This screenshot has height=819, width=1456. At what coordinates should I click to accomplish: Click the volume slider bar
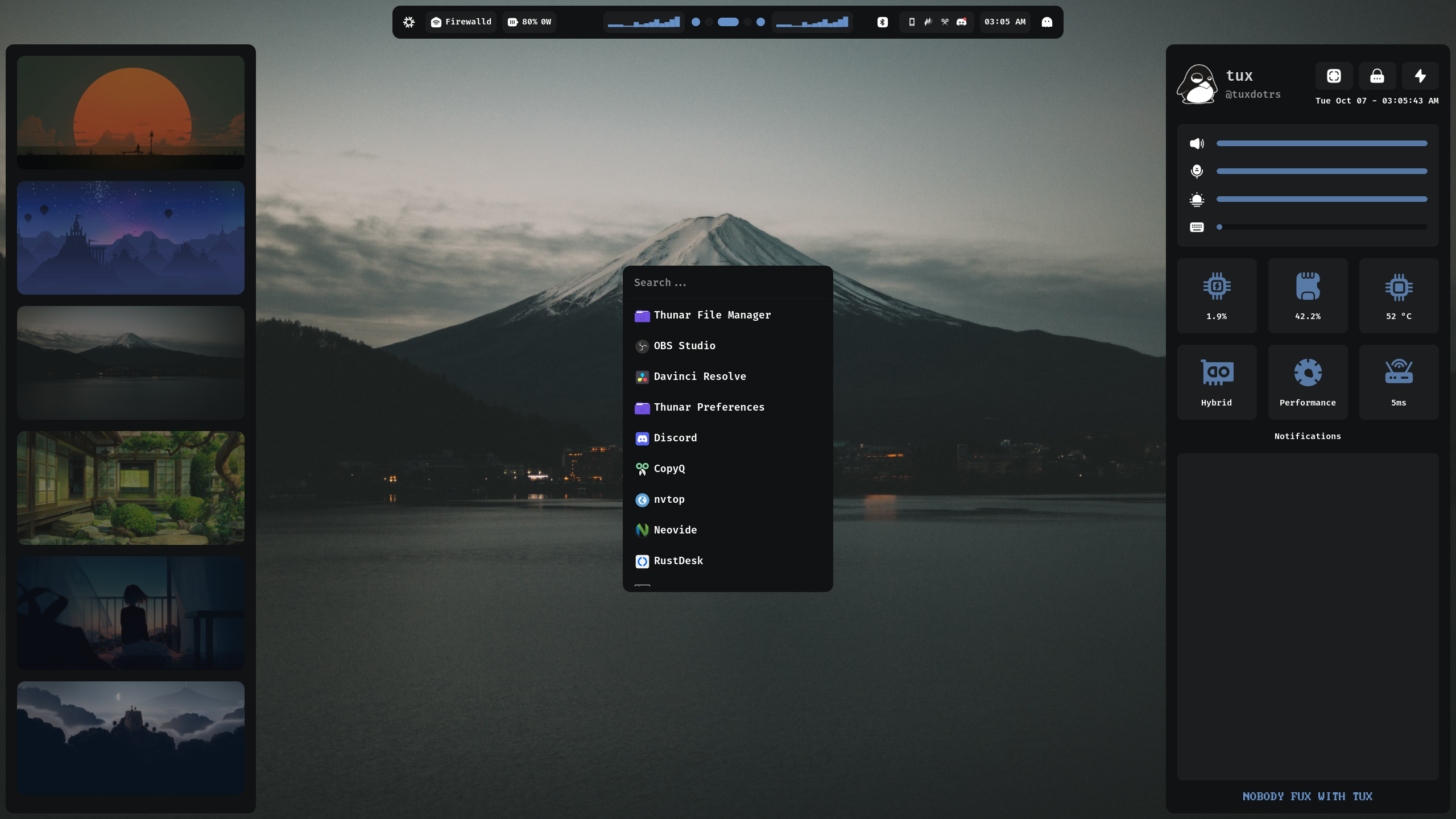click(x=1321, y=143)
